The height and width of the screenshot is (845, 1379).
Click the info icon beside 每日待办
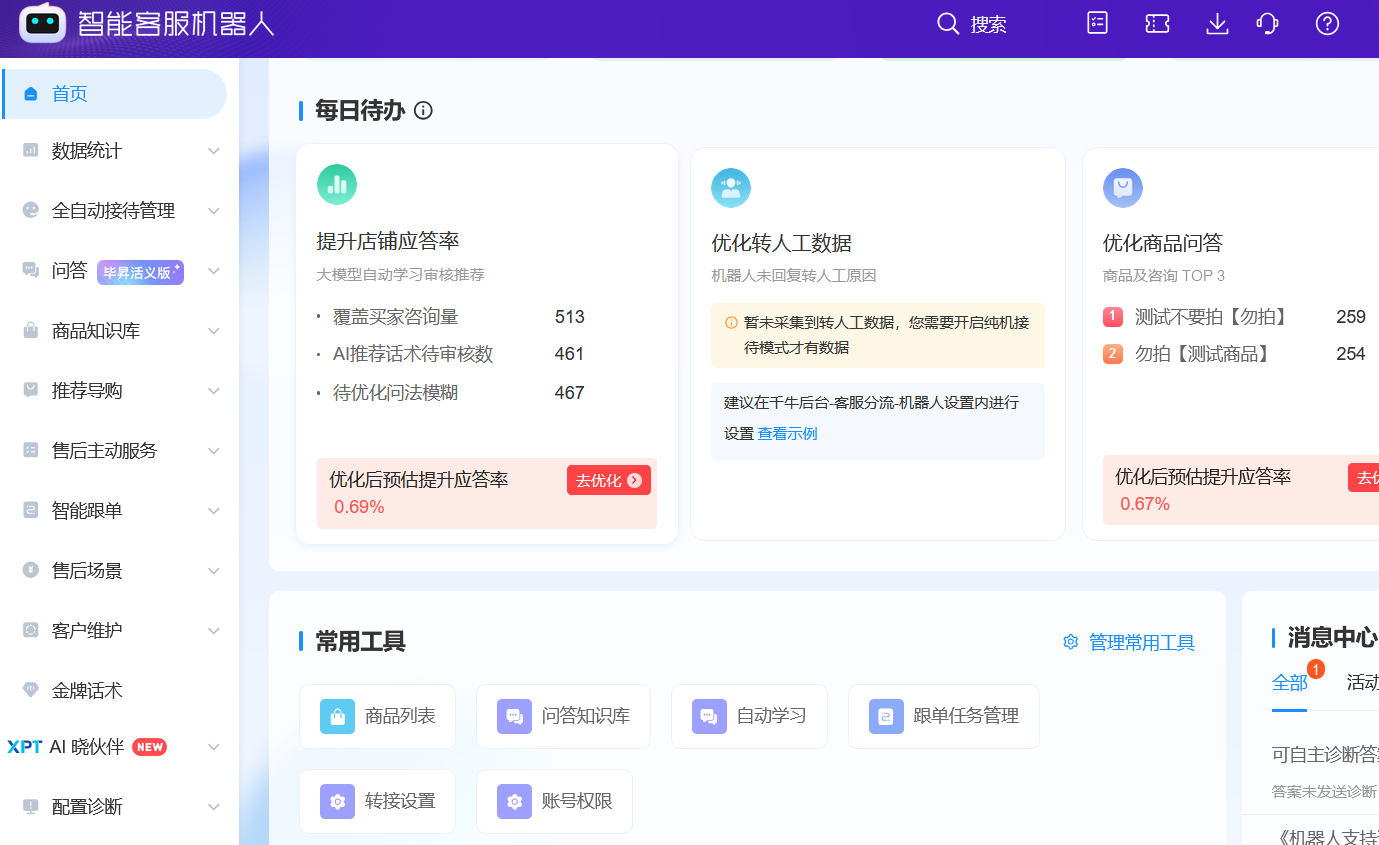[423, 110]
